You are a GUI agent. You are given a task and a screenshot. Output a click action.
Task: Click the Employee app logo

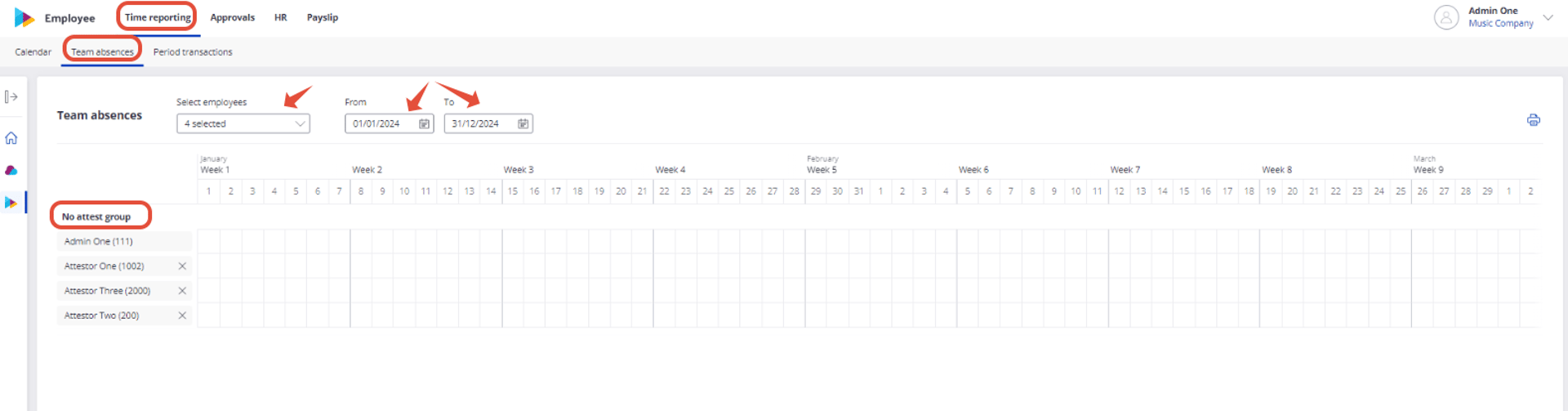pos(24,17)
